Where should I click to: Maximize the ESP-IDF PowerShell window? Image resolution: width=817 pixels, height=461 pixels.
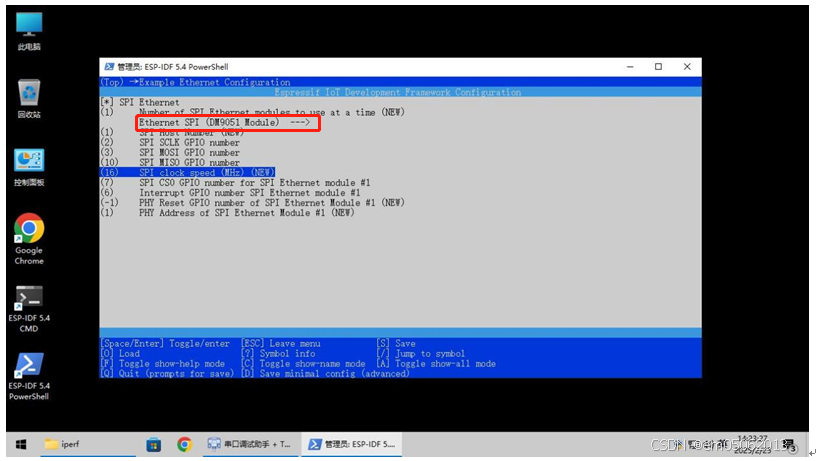click(659, 67)
